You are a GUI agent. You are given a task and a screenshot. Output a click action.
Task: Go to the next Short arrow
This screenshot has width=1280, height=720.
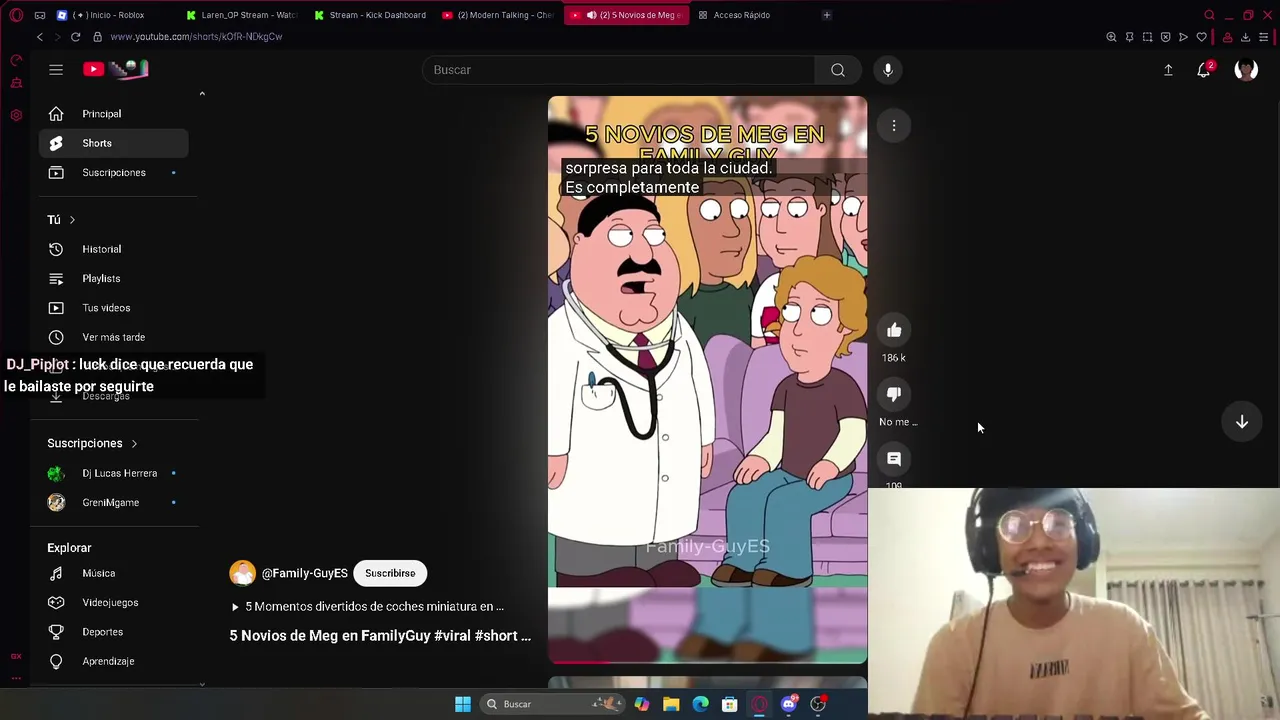tap(1242, 422)
